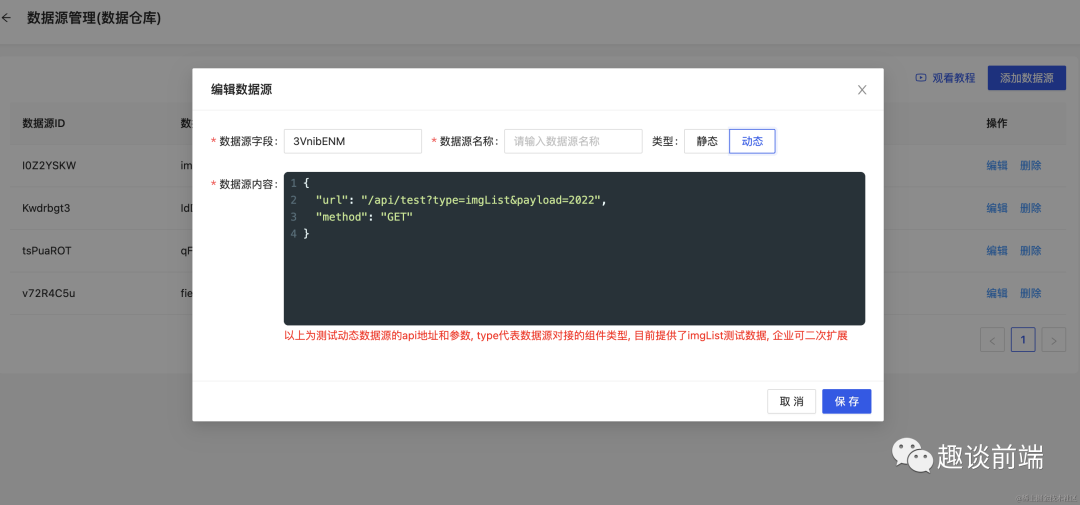
Task: Click 编辑 for row Kwdrbgt3
Action: (997, 208)
